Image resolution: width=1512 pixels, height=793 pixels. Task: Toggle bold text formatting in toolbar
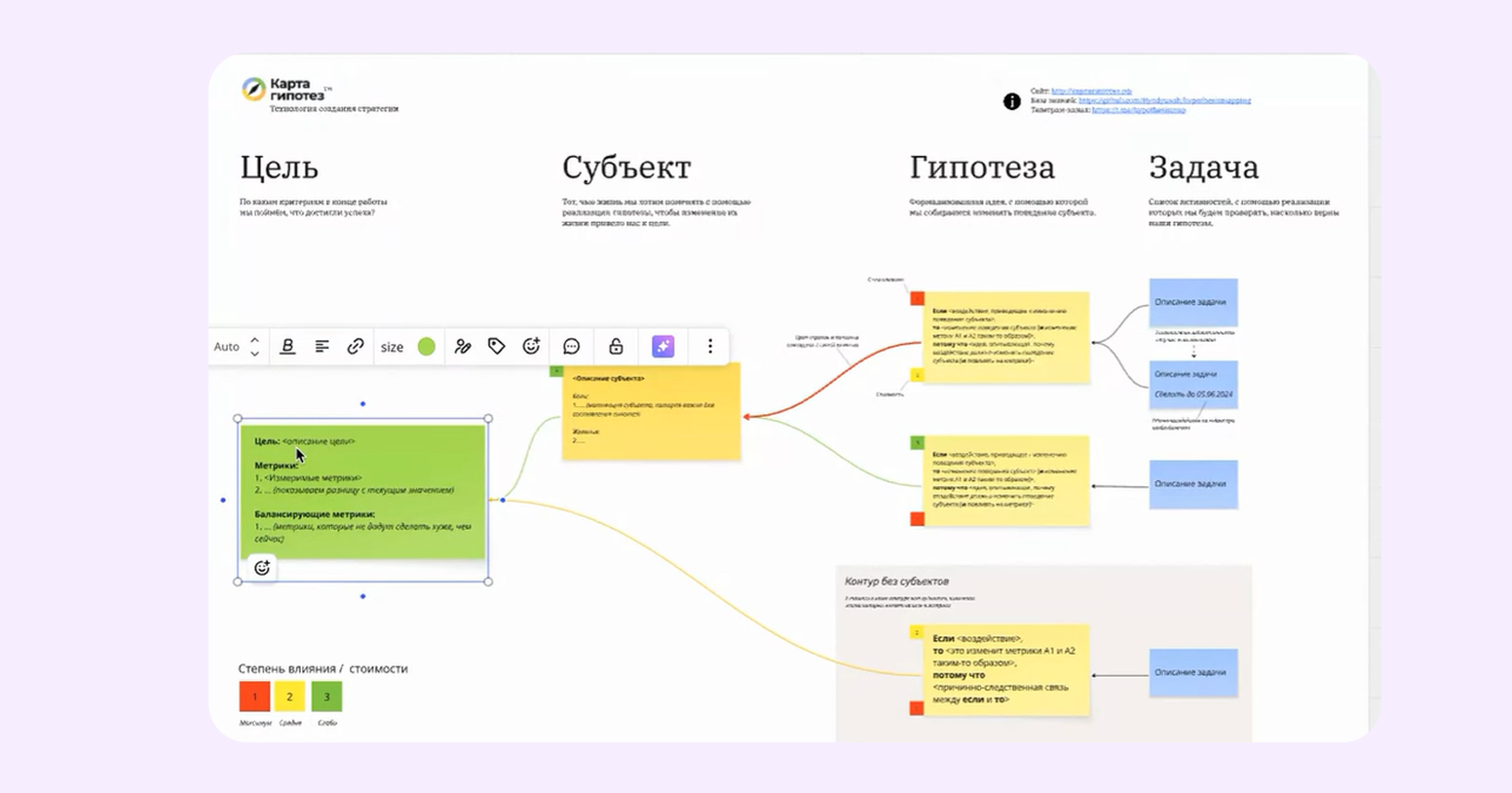click(x=287, y=347)
